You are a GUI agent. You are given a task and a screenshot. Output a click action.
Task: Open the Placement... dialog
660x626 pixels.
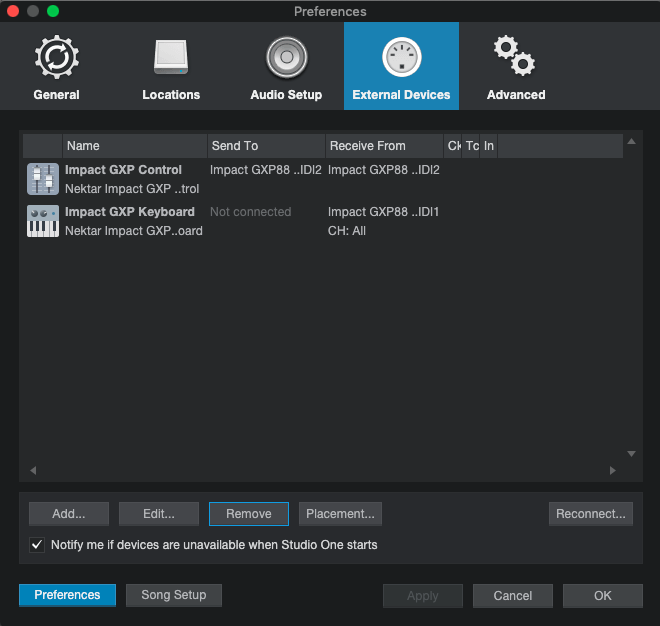pos(340,514)
